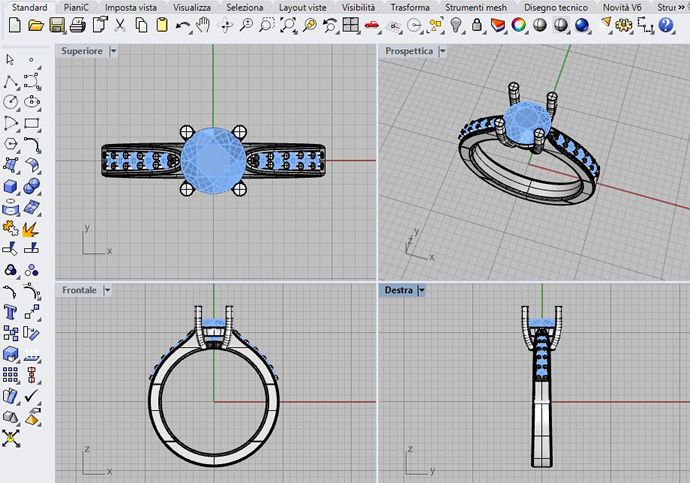Click the Superiore viewport title label
Image resolution: width=690 pixels, height=483 pixels.
82,51
